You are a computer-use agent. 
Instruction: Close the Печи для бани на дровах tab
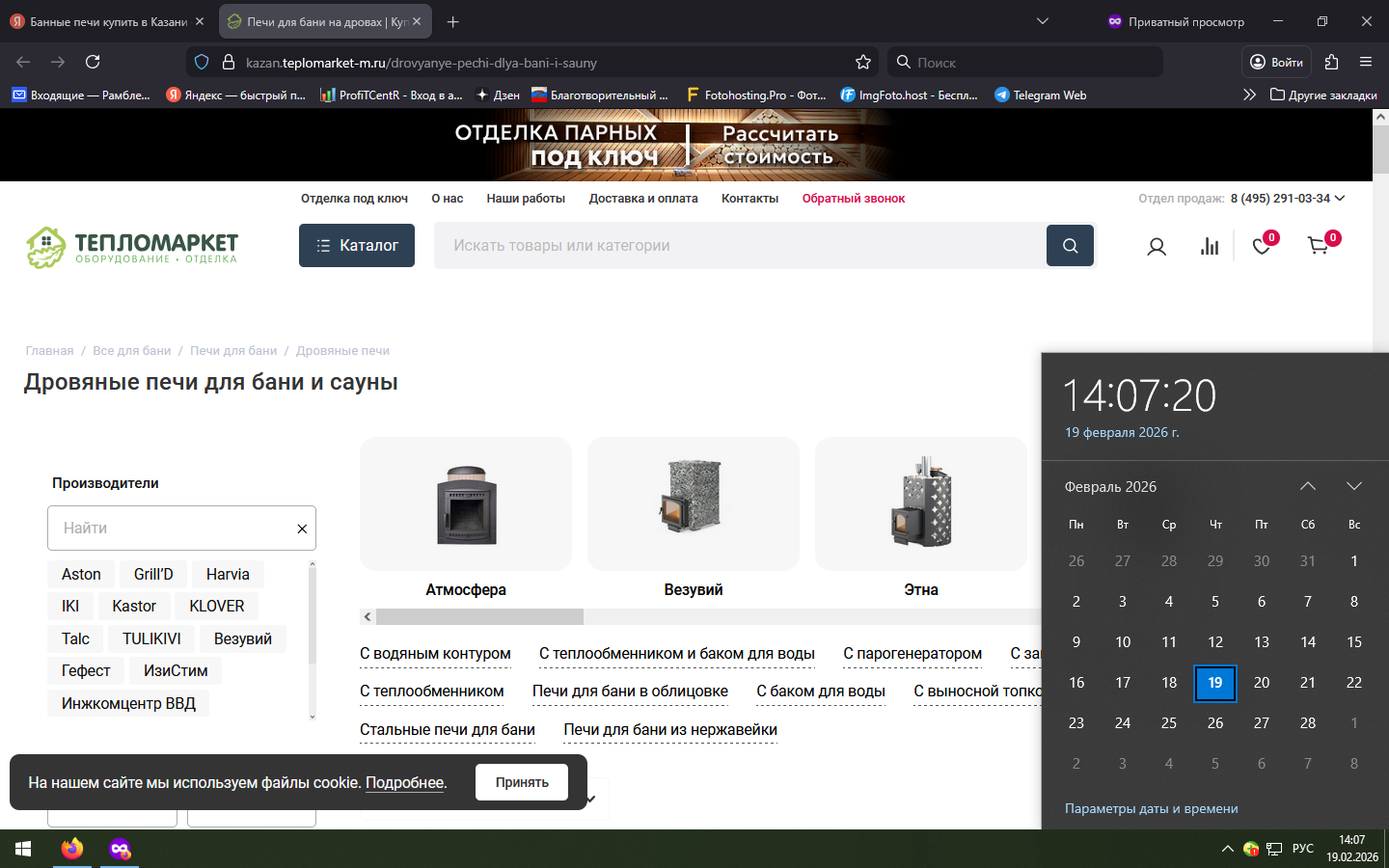coord(417,21)
